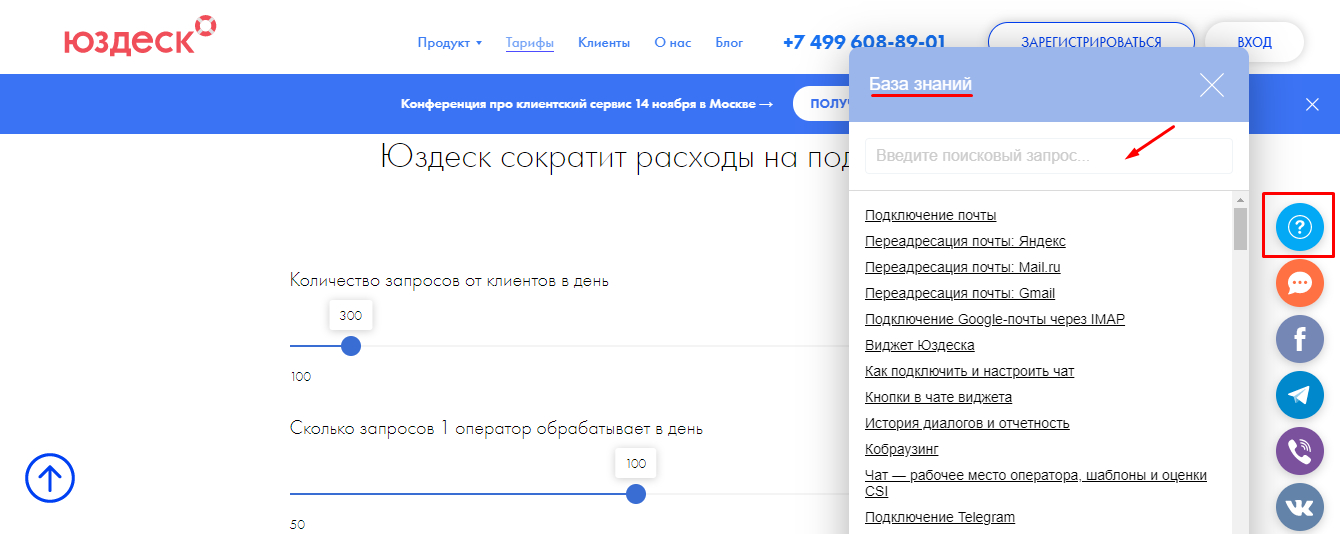1340x534 pixels.
Task: Open article Виджет Юздеска
Action: pos(919,345)
